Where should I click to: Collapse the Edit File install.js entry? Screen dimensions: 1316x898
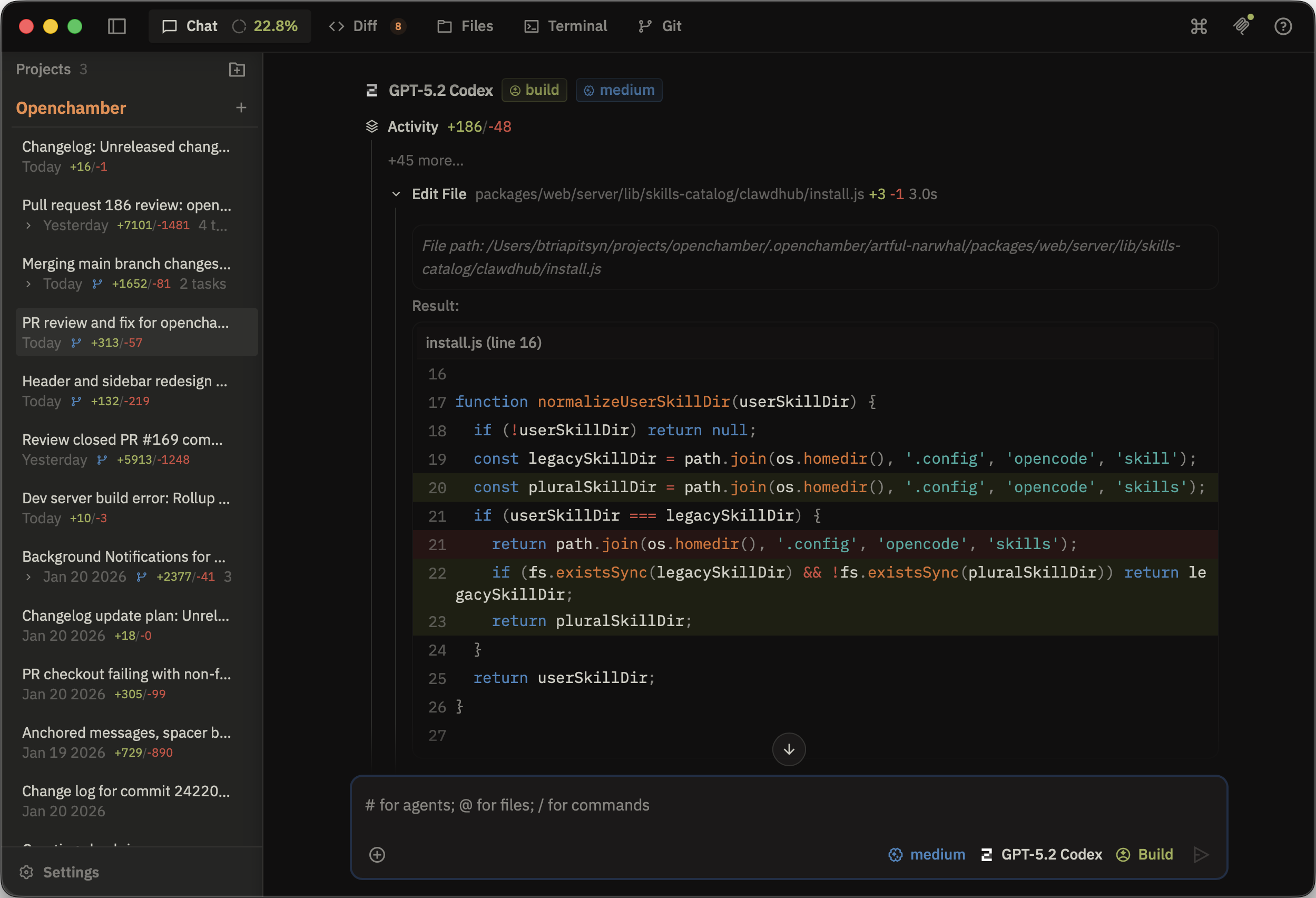tap(396, 194)
